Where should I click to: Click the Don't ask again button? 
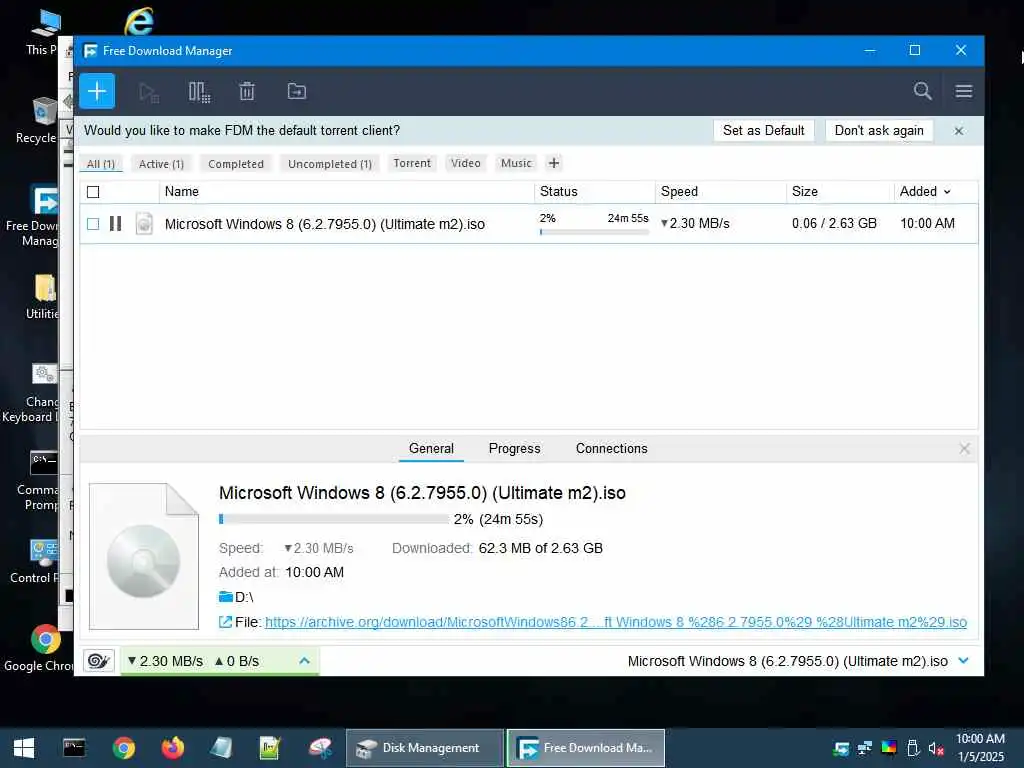(879, 131)
